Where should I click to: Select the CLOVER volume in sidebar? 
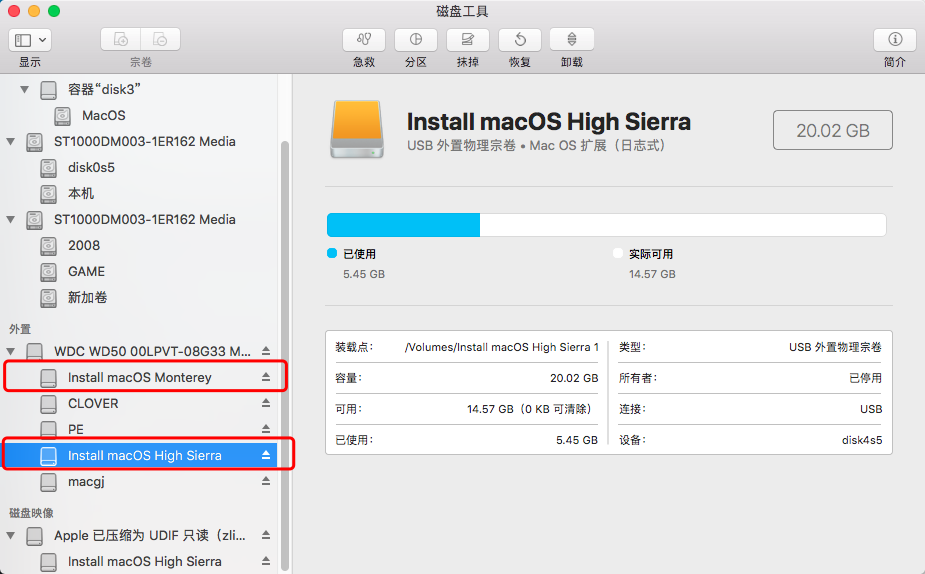(x=93, y=403)
